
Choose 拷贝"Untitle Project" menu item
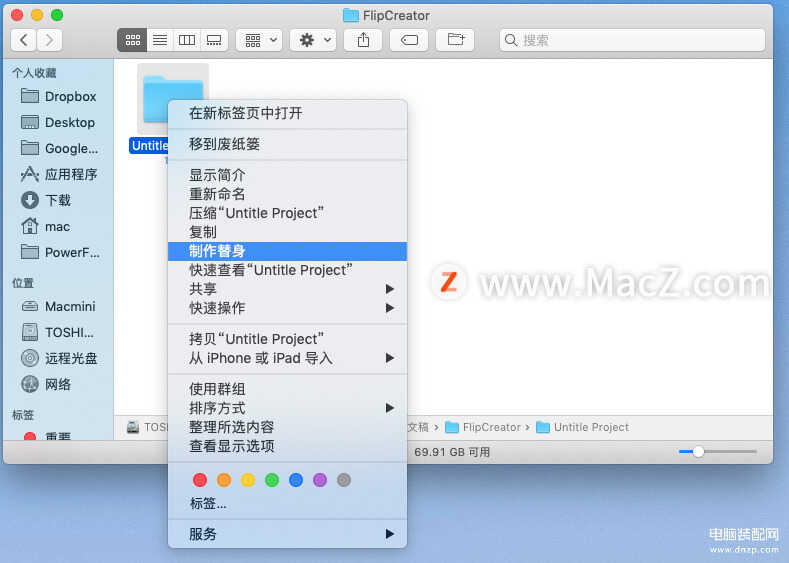287,339
